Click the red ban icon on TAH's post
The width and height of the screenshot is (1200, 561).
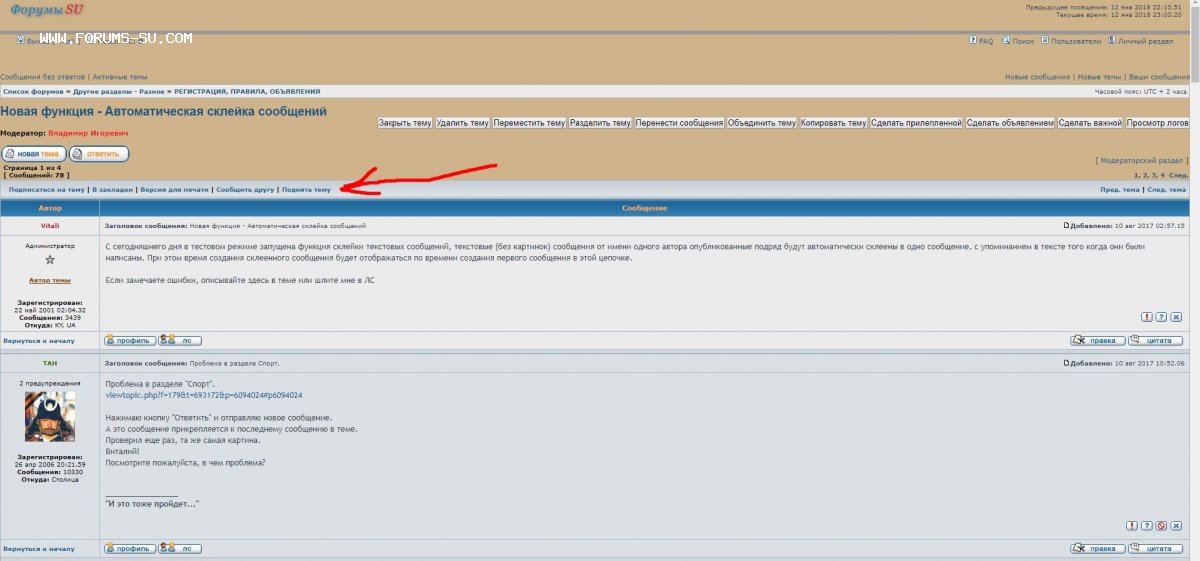pos(1161,525)
